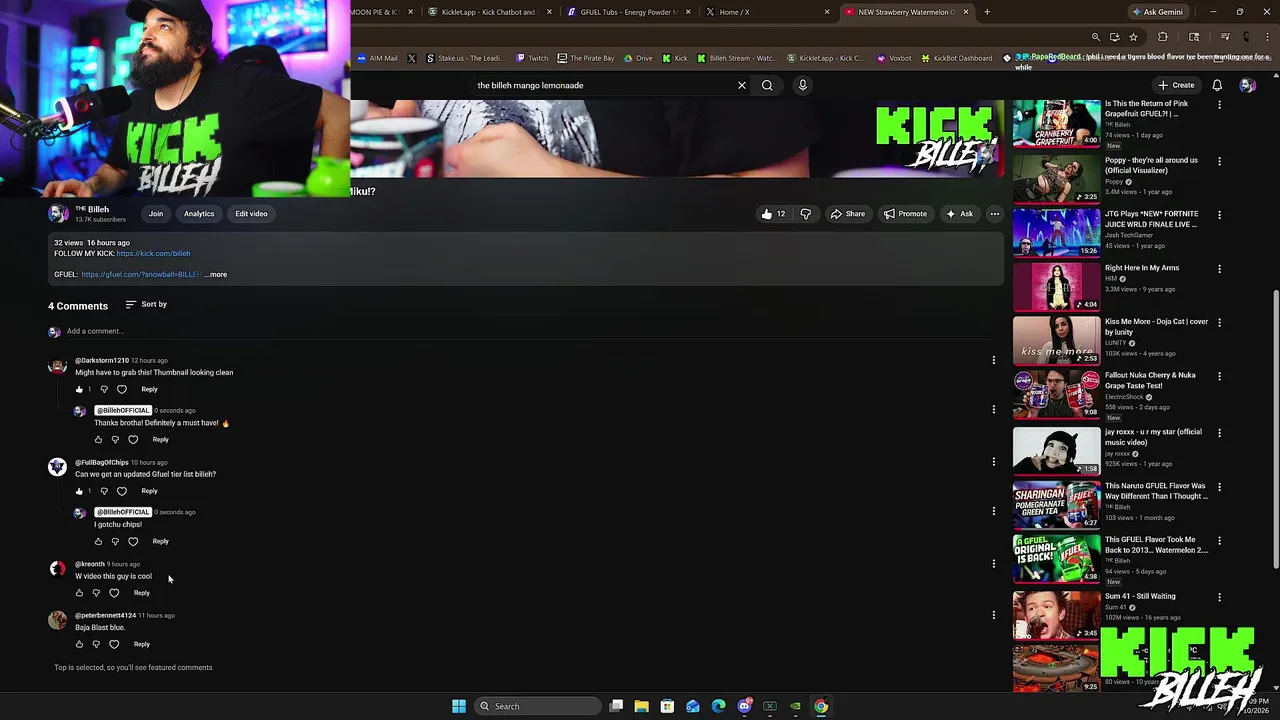Image resolution: width=1280 pixels, height=720 pixels.
Task: Open options for 'Kiss Me More' suggested video
Action: click(x=1219, y=323)
